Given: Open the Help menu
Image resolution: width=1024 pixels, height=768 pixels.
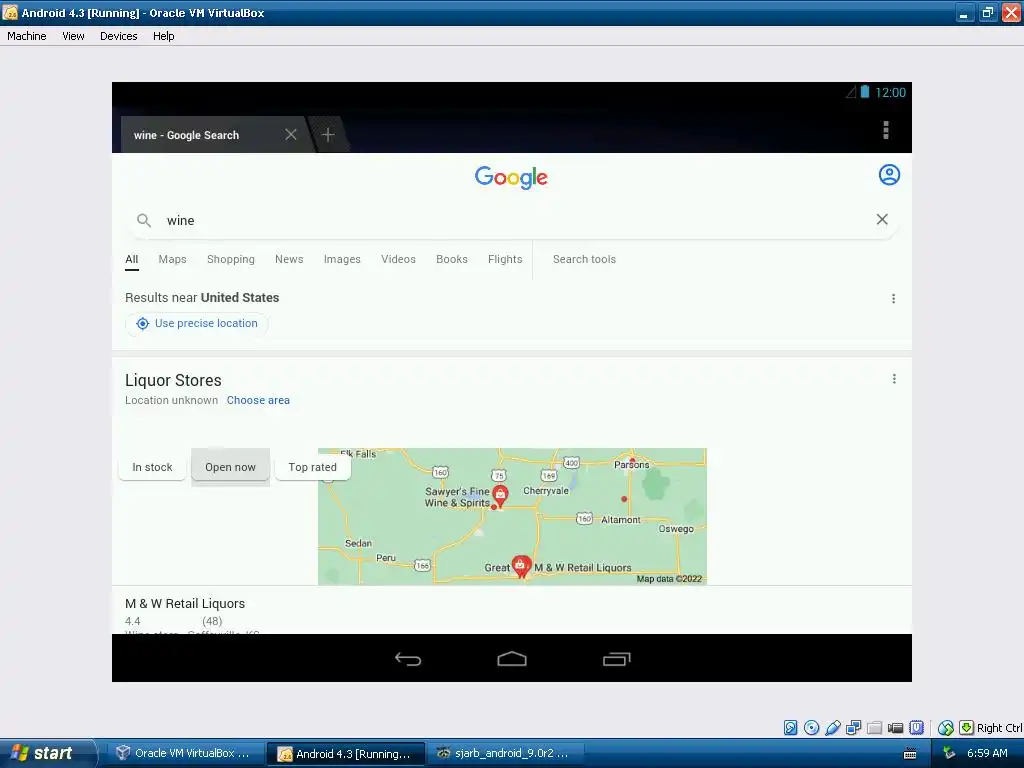Looking at the screenshot, I should pyautogui.click(x=163, y=36).
